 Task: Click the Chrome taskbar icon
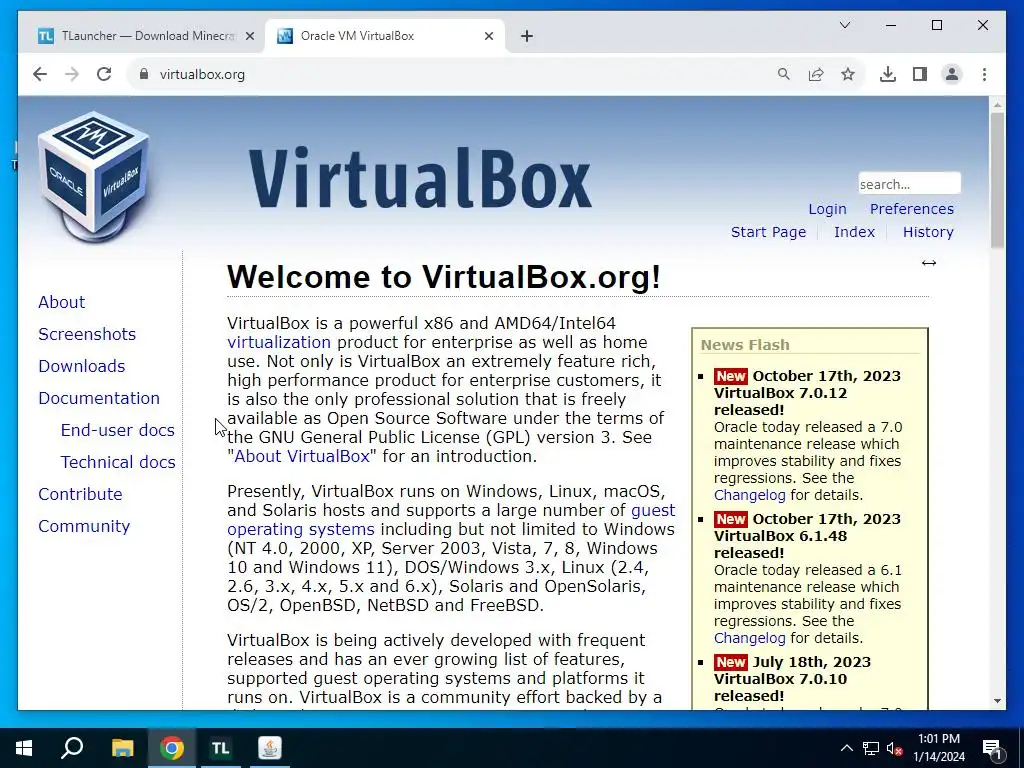pos(172,748)
